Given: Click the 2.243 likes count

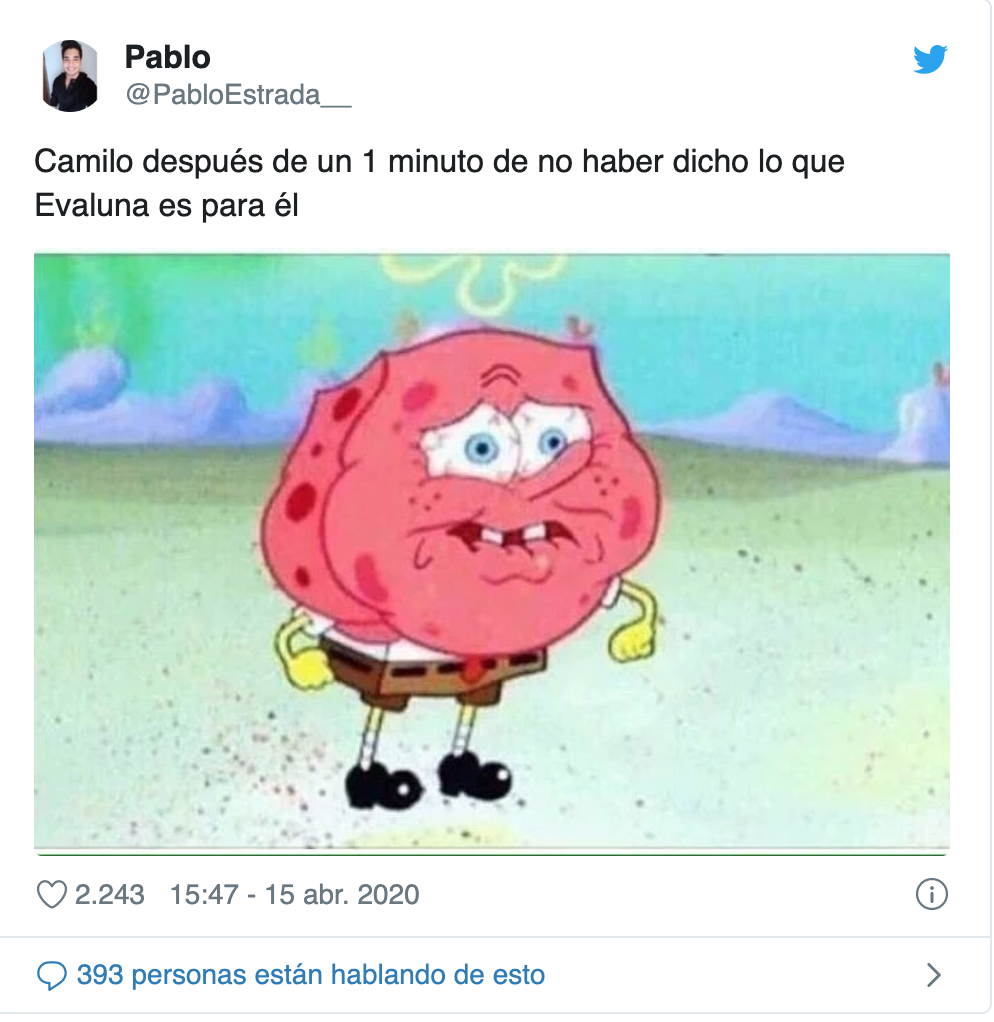Looking at the screenshot, I should point(110,894).
